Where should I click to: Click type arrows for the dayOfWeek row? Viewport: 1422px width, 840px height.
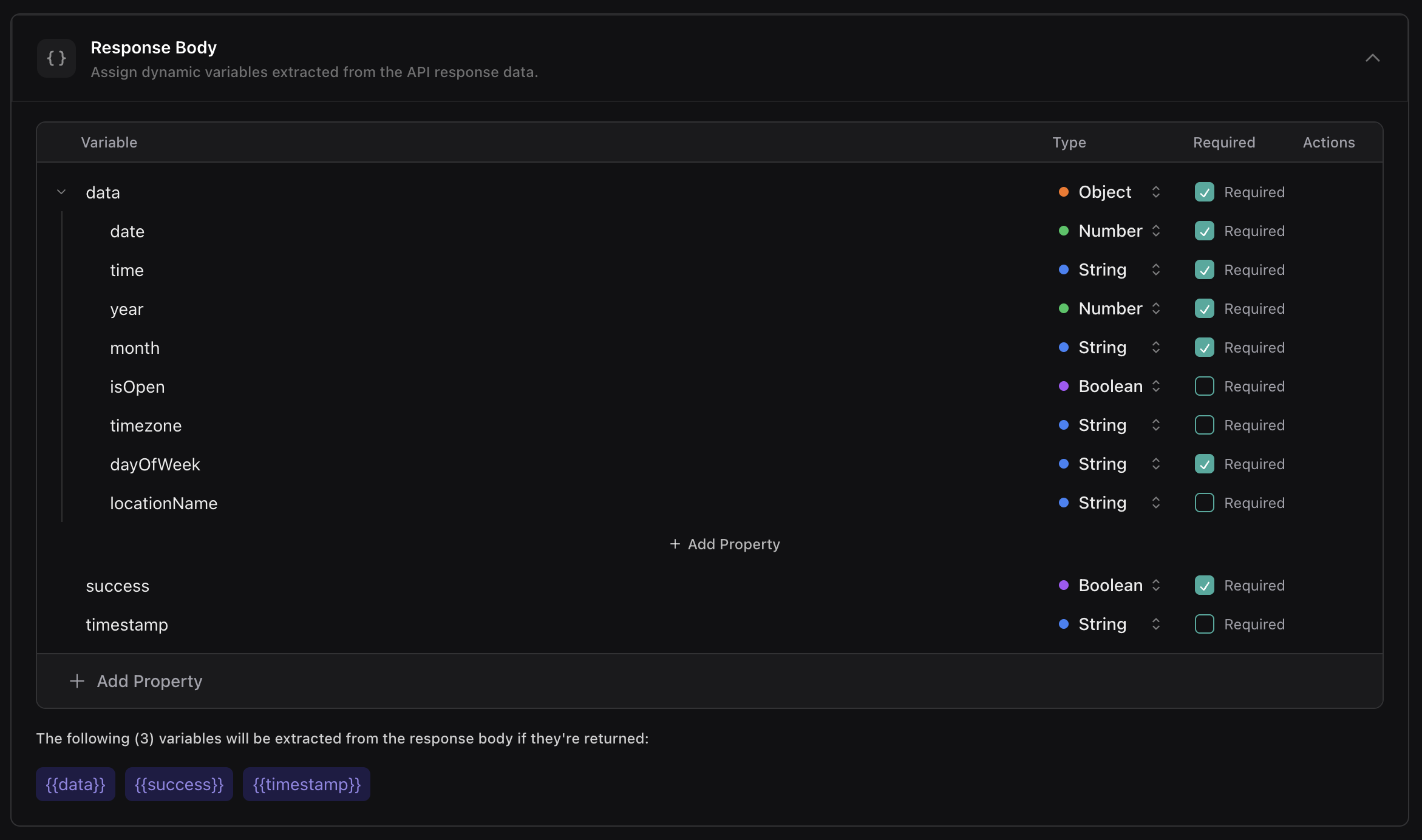coord(1156,464)
